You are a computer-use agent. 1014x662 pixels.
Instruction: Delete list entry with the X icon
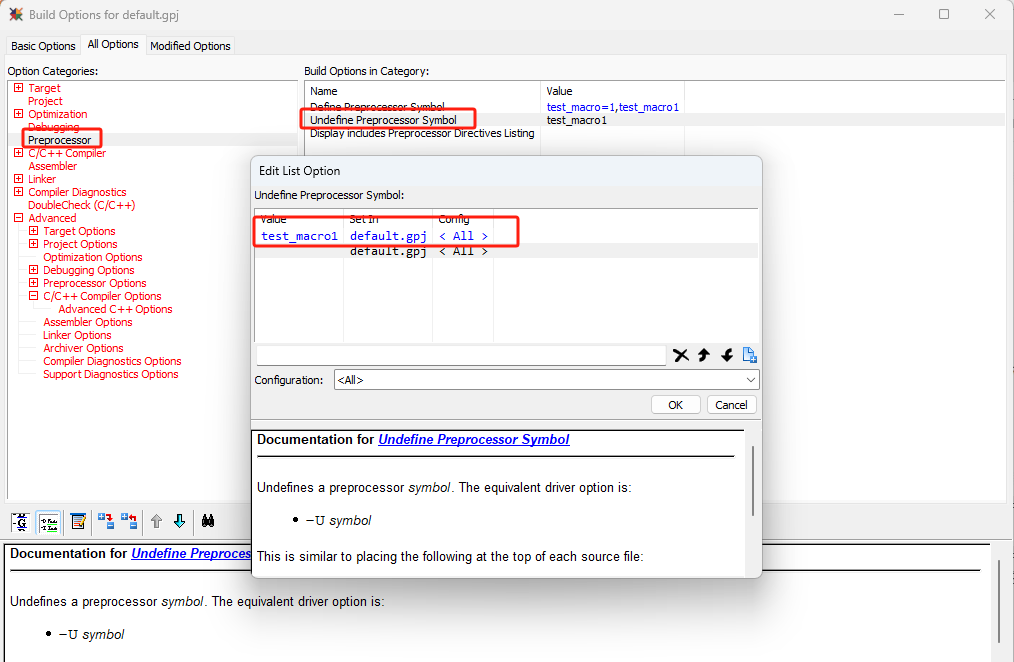[x=681, y=355]
